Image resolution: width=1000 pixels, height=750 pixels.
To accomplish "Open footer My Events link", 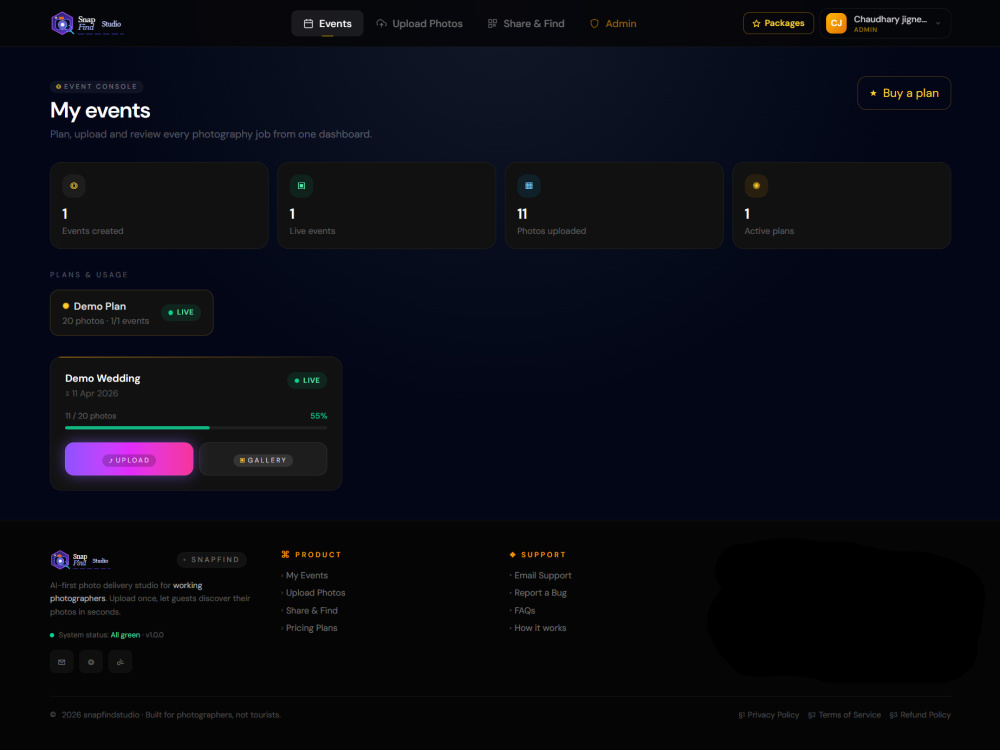I will (x=306, y=575).
